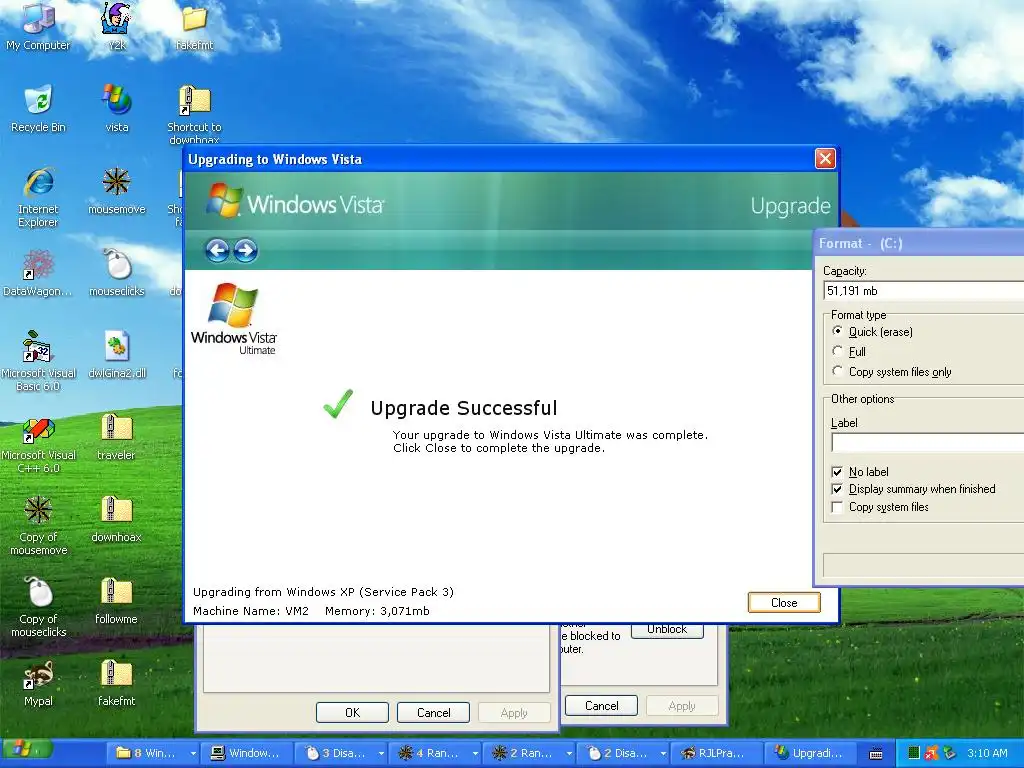
Task: Click the Upgrade Successful heading
Action: [x=464, y=408]
